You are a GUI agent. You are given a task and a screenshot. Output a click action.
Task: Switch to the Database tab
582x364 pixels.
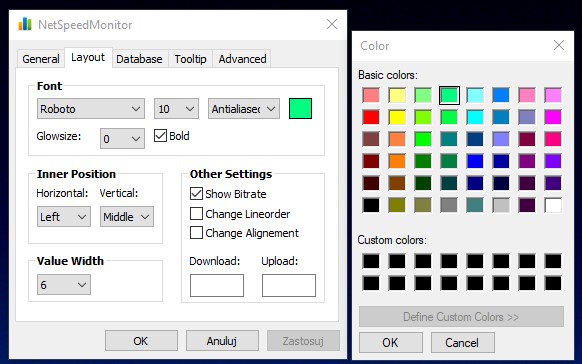[139, 59]
